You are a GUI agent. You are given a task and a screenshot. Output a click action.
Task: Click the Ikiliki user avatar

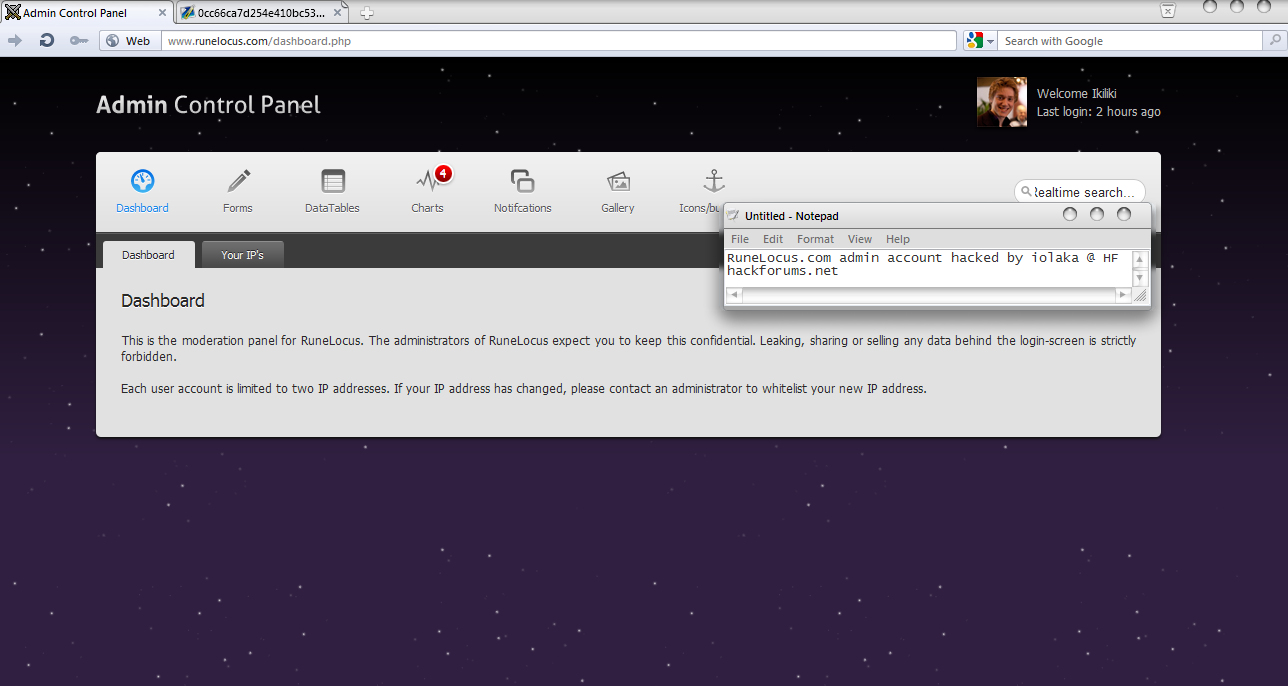point(1002,102)
